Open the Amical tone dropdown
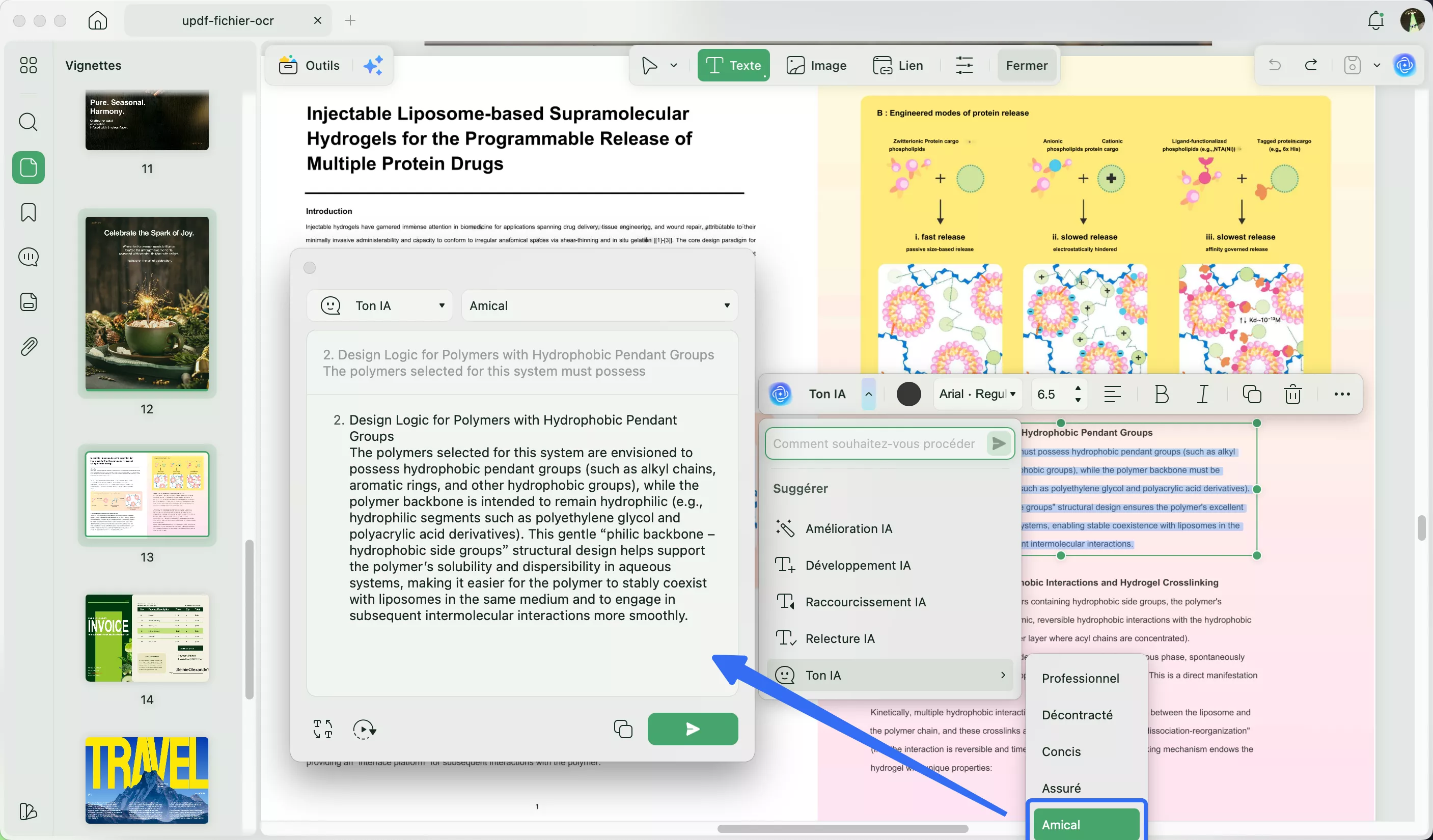Screen dimensions: 1433x840 (x=599, y=306)
